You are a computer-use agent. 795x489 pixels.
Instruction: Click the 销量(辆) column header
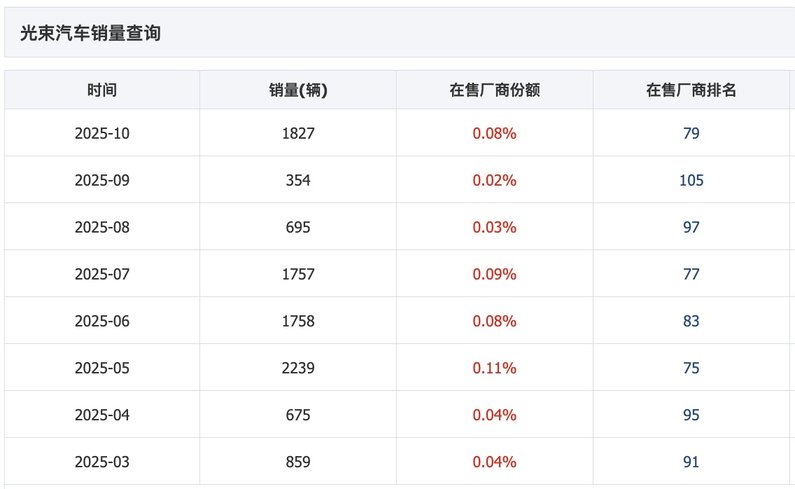pos(298,90)
